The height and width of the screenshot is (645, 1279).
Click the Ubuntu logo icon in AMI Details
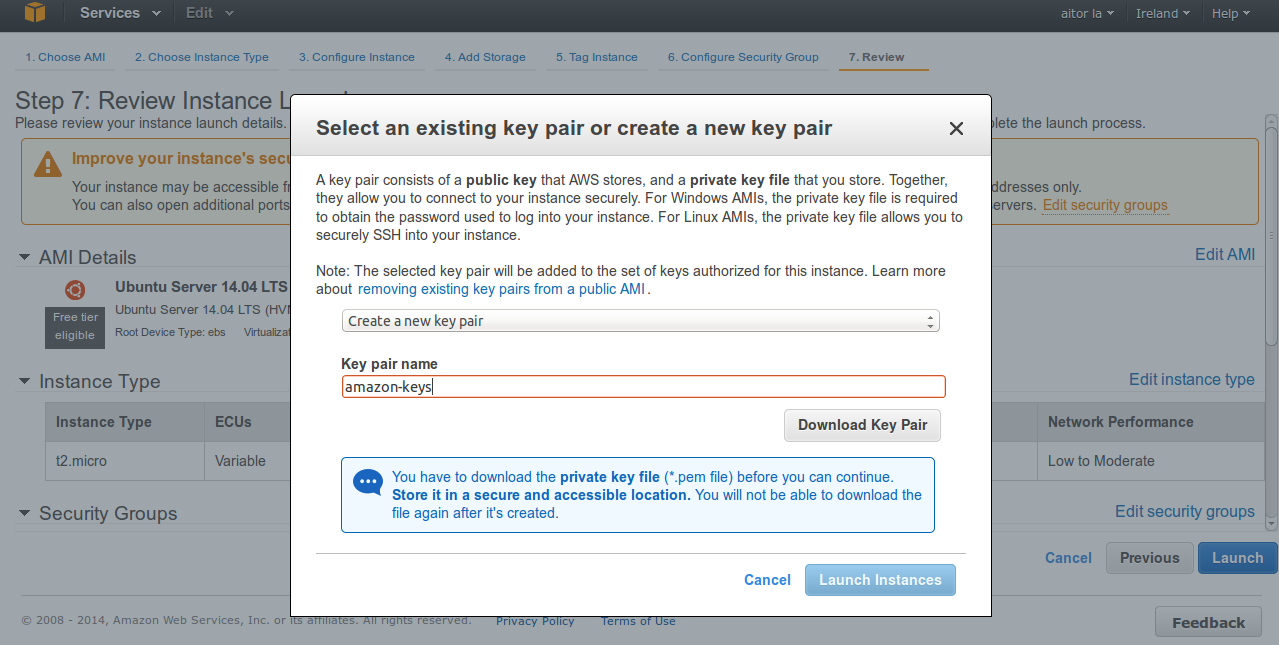pos(75,290)
